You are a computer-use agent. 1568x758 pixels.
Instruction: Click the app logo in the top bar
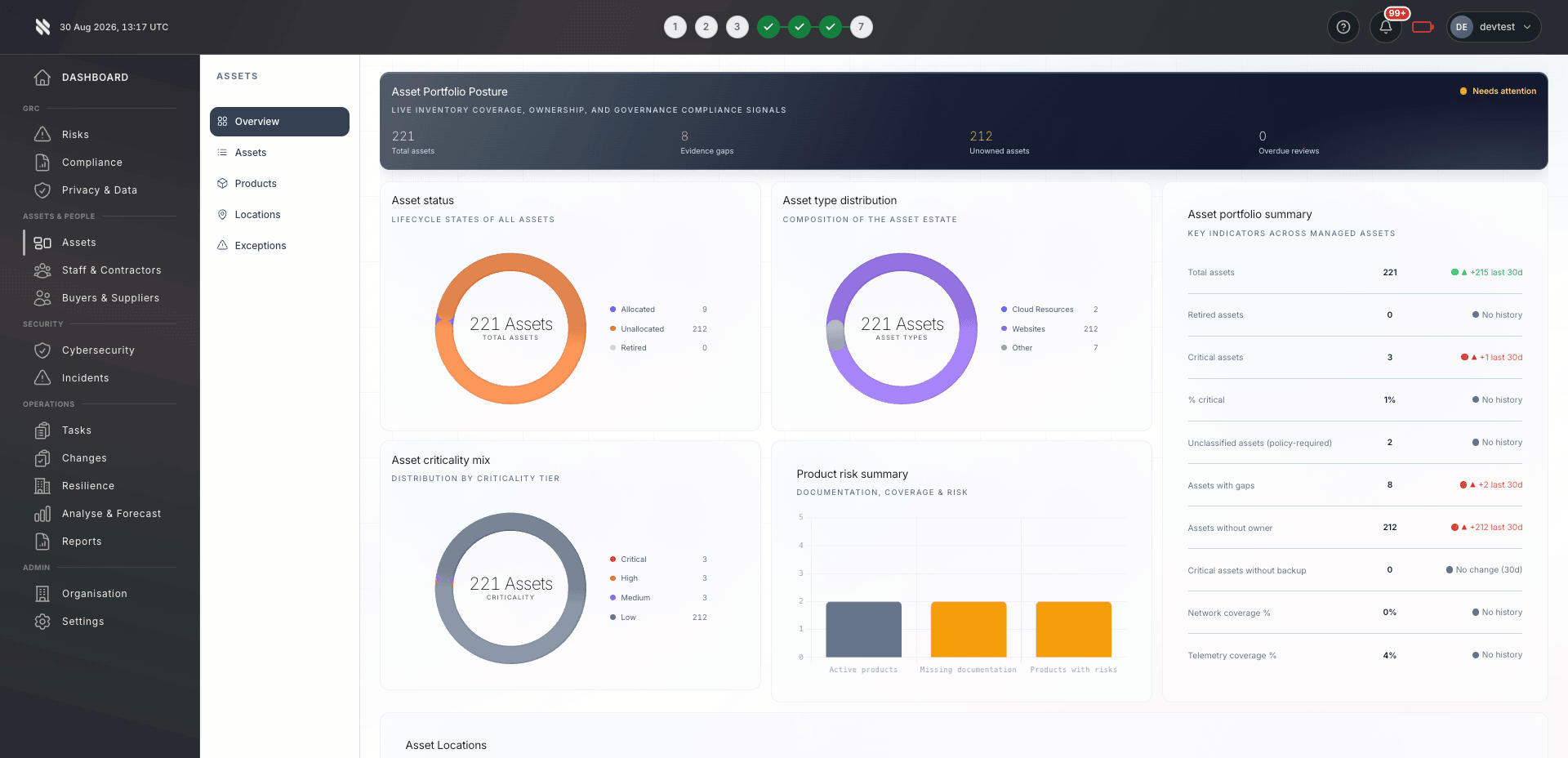point(42,27)
